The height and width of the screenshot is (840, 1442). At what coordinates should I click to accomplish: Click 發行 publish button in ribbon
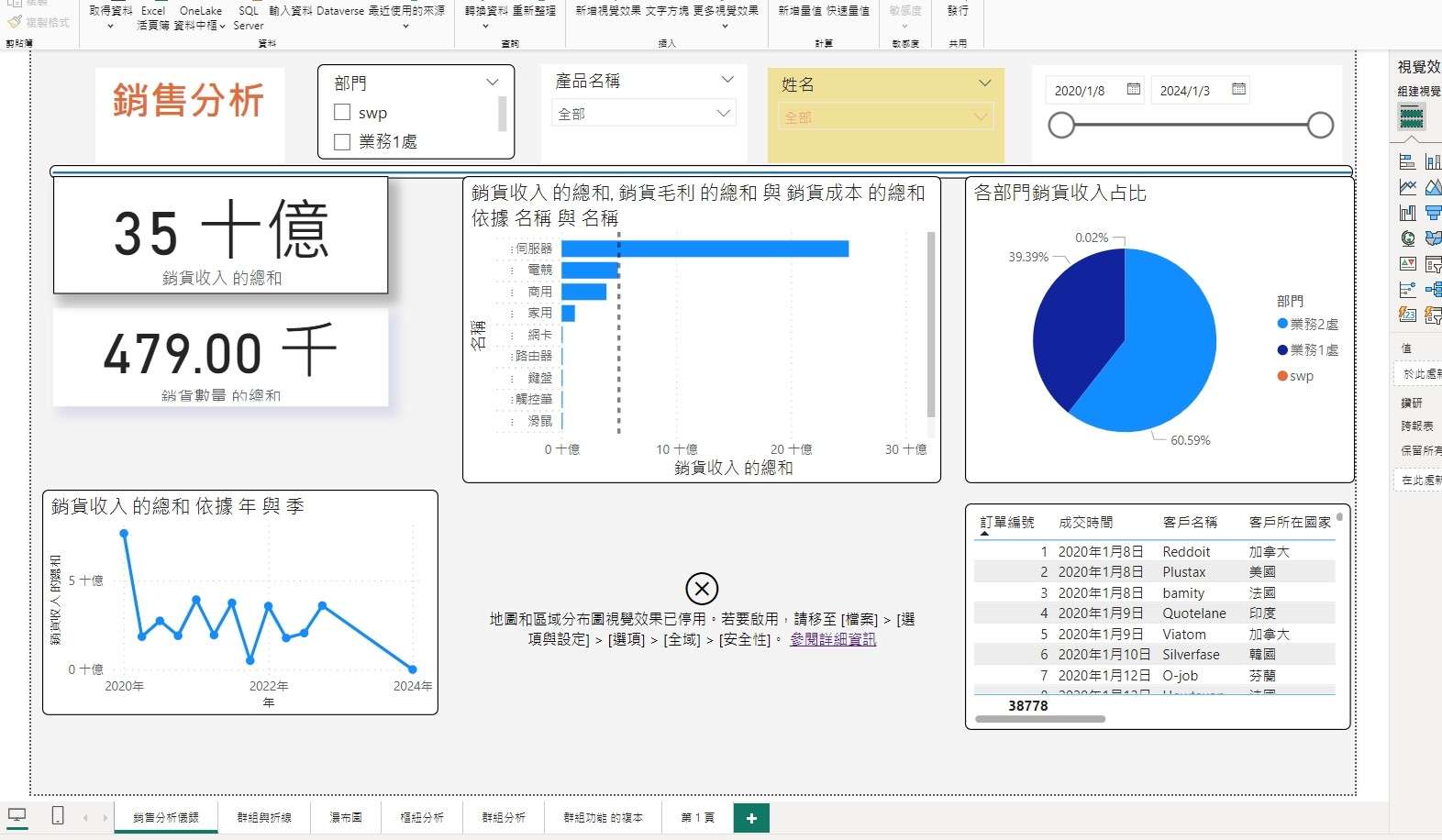[958, 11]
